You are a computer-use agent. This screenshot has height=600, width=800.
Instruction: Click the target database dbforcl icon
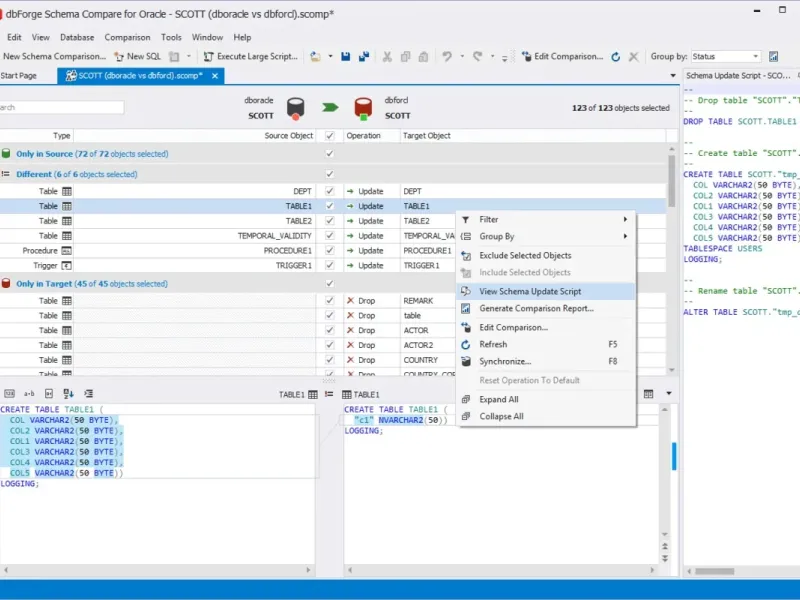pos(365,107)
